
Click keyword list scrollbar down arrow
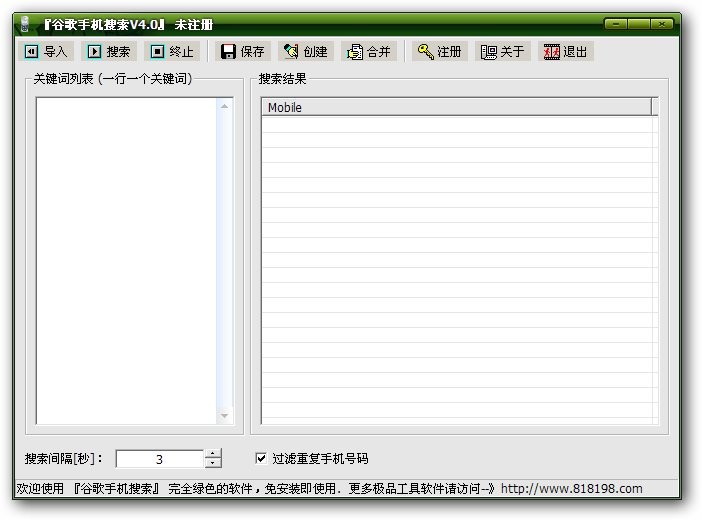pos(224,416)
